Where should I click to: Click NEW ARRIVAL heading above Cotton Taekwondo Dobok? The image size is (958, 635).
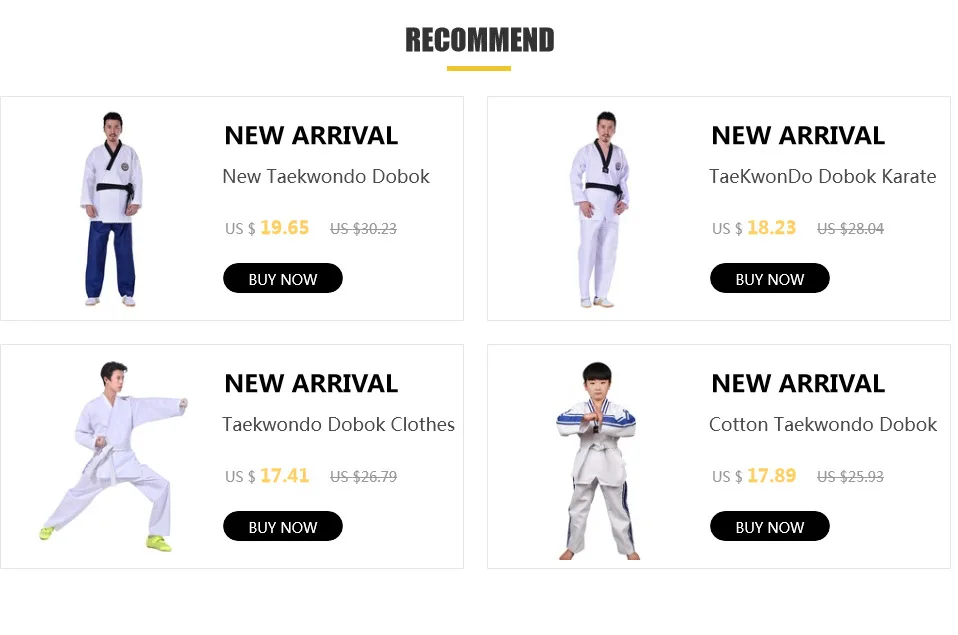click(798, 383)
